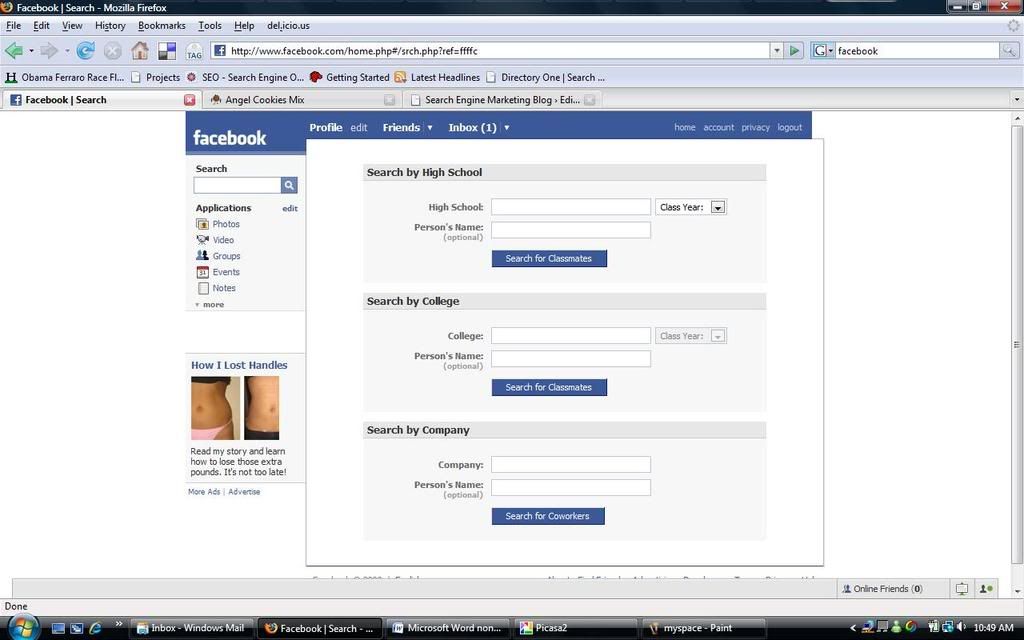Click Search for Classmates under College
Image resolution: width=1024 pixels, height=640 pixels.
pyautogui.click(x=549, y=387)
